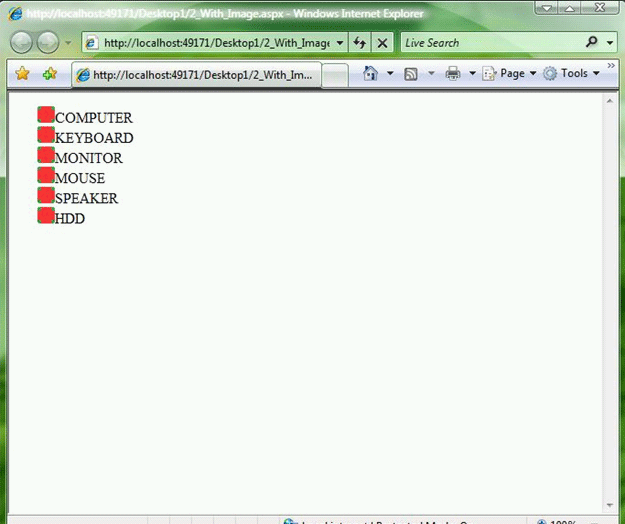The width and height of the screenshot is (625, 524).
Task: Click the scrollbar up arrow
Action: [609, 101]
